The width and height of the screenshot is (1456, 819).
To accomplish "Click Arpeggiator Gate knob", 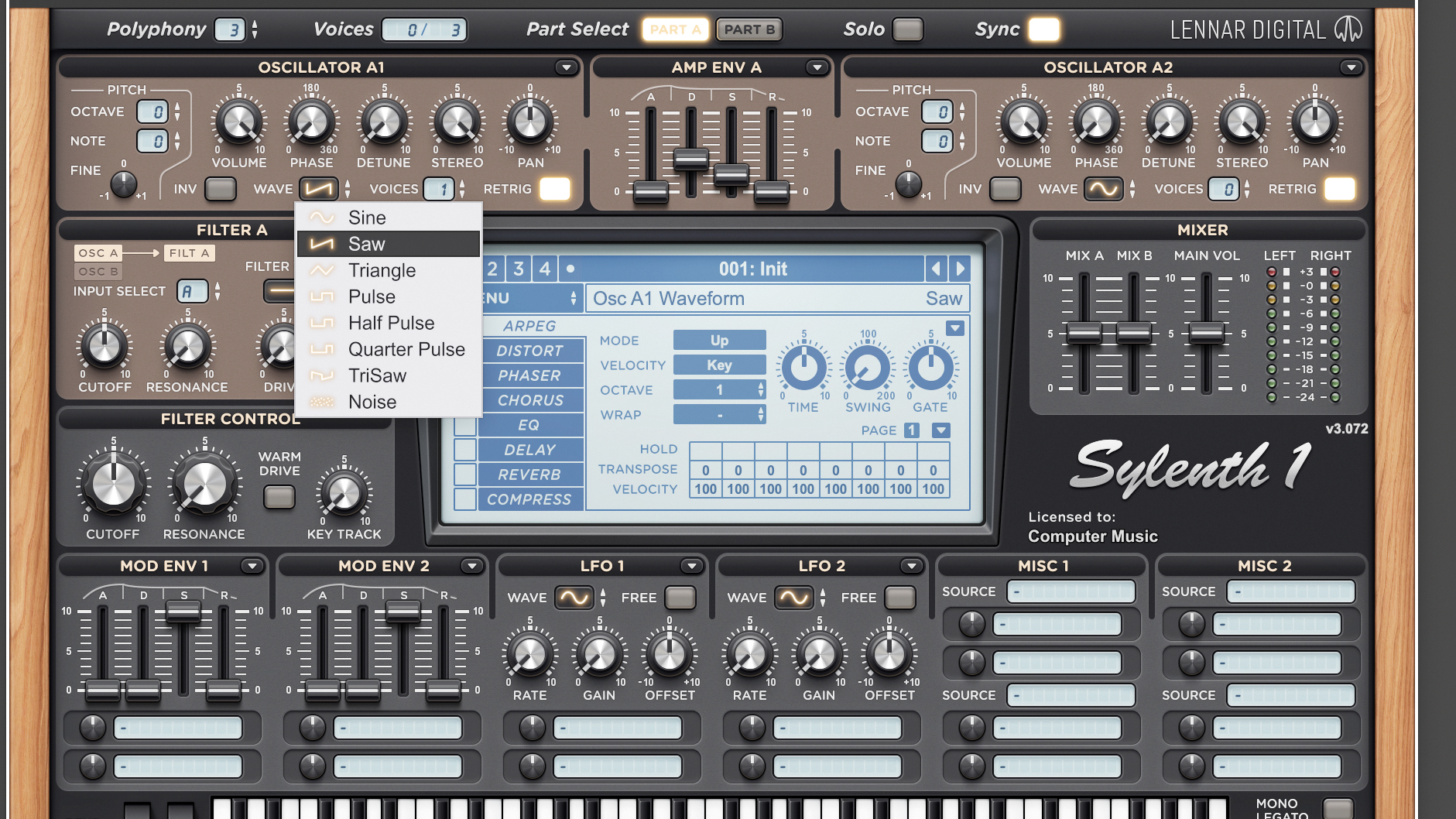I will (x=930, y=368).
